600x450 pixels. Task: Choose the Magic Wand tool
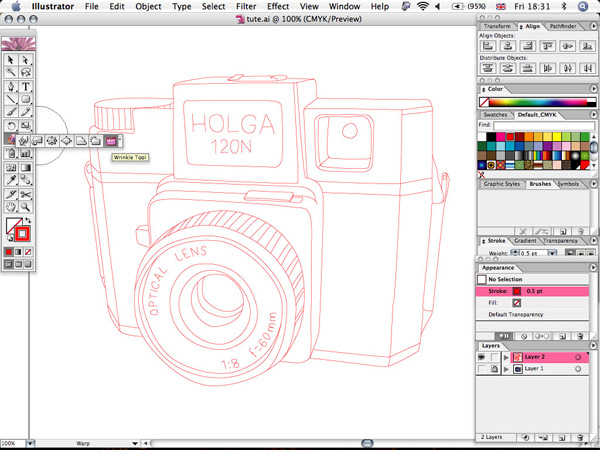click(x=11, y=72)
